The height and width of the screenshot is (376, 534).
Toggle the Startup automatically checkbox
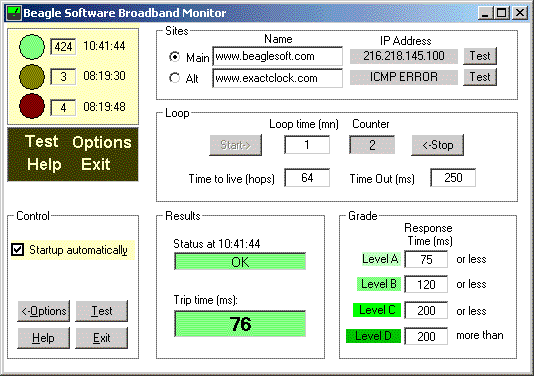[17, 249]
